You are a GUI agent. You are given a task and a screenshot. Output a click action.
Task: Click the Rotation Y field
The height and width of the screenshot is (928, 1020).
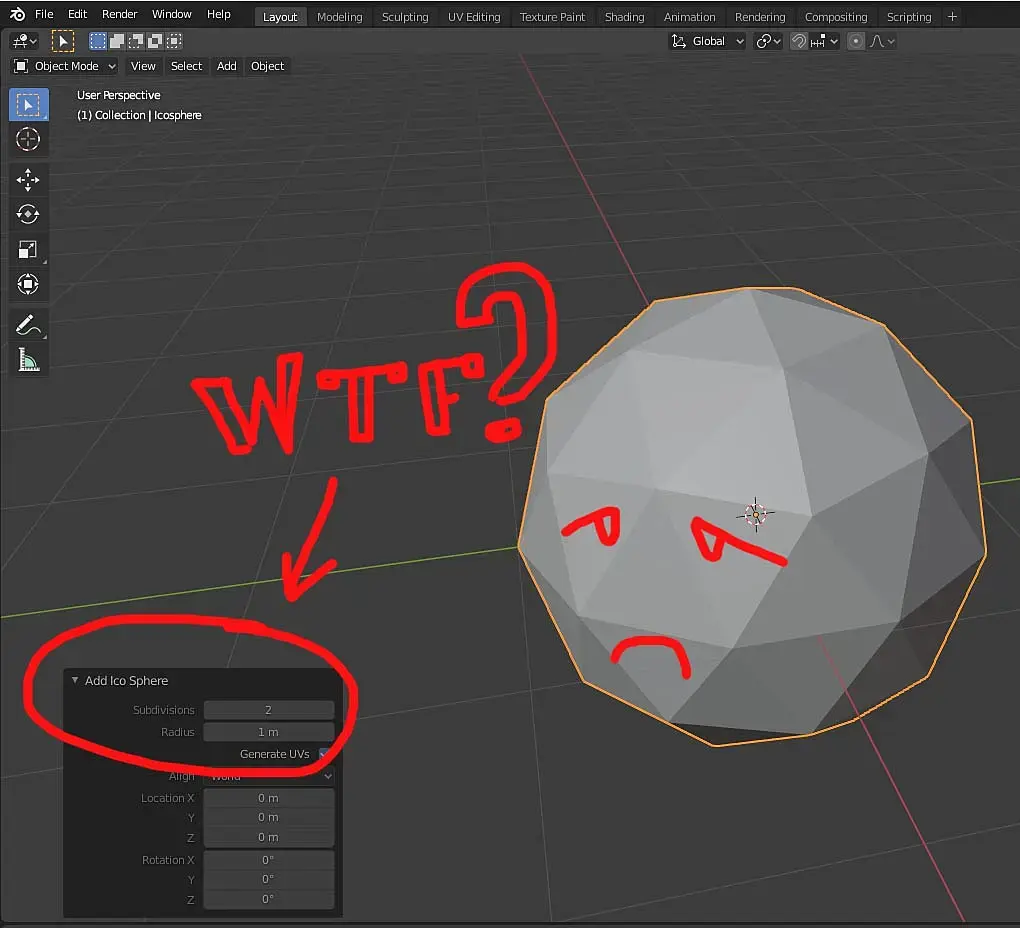click(x=269, y=879)
